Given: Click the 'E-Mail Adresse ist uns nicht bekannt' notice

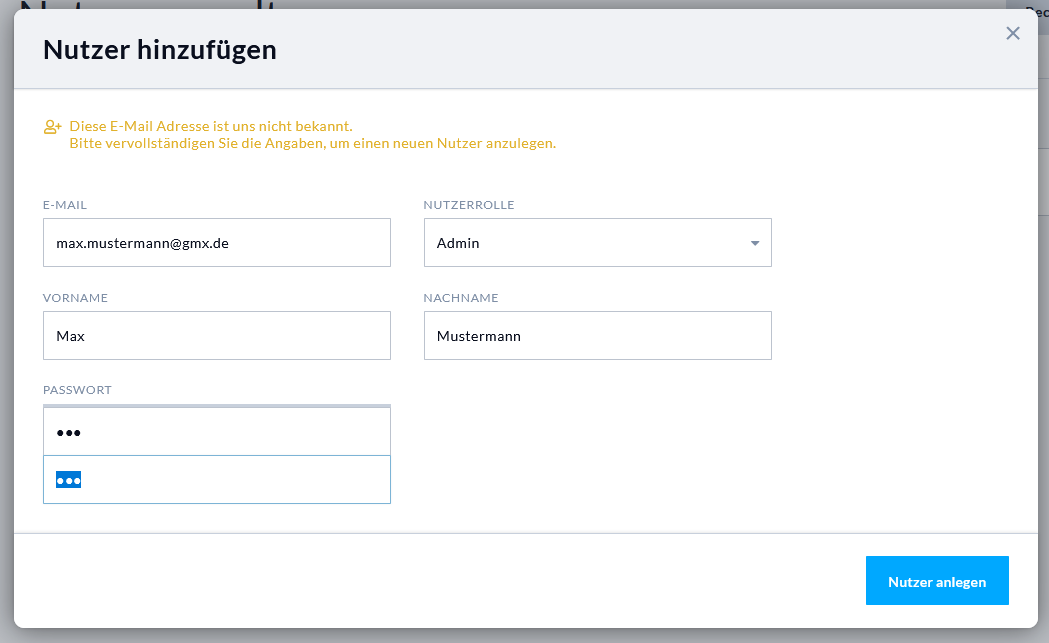Looking at the screenshot, I should pyautogui.click(x=210, y=126).
